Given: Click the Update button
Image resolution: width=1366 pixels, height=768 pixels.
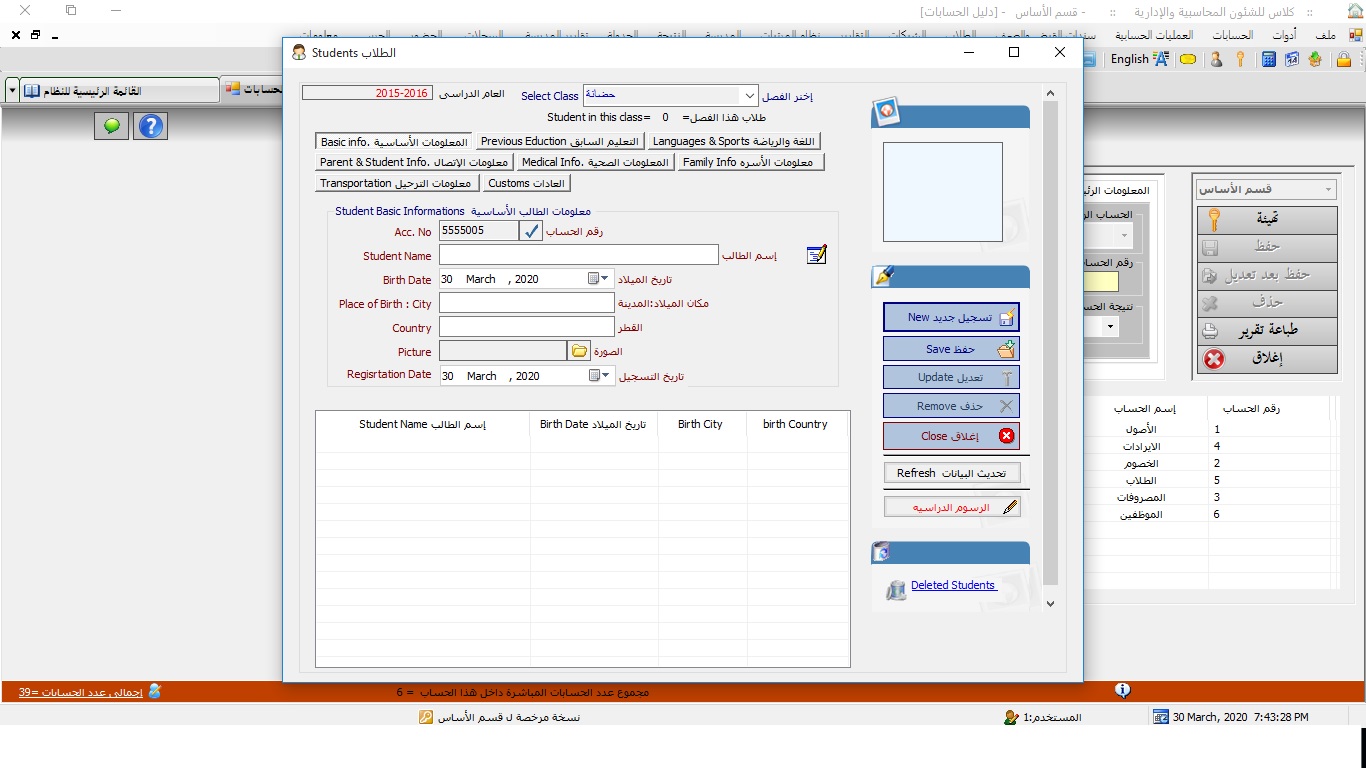Looking at the screenshot, I should [951, 378].
